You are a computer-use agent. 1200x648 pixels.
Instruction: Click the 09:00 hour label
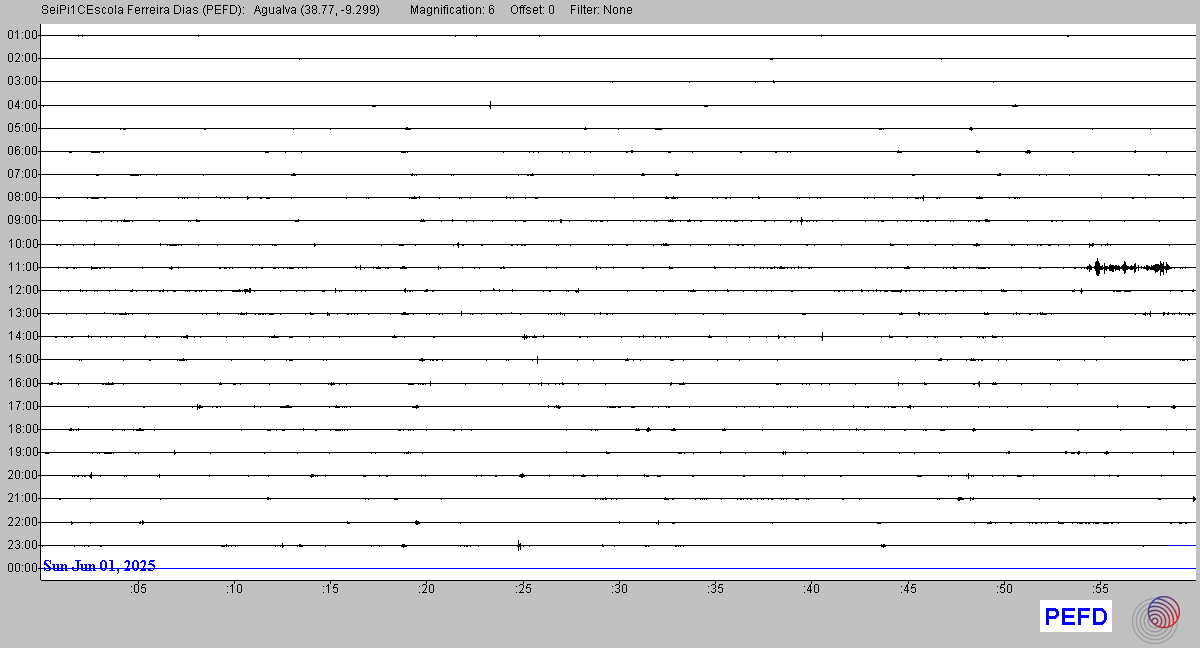22,220
